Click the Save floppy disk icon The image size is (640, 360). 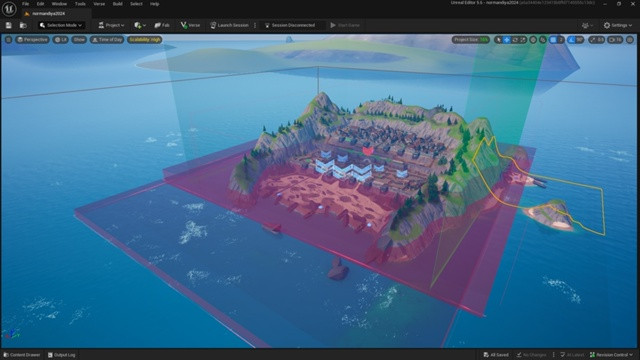tap(9, 25)
